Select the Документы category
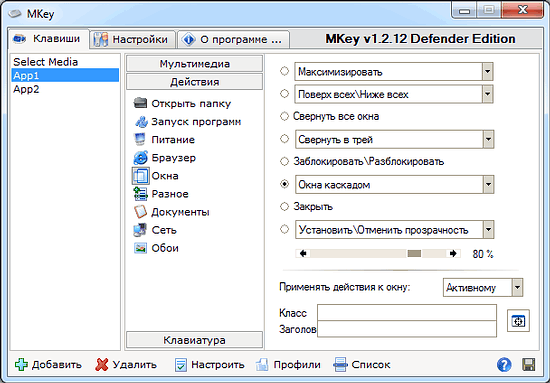This screenshot has height=383, width=550. [172, 212]
